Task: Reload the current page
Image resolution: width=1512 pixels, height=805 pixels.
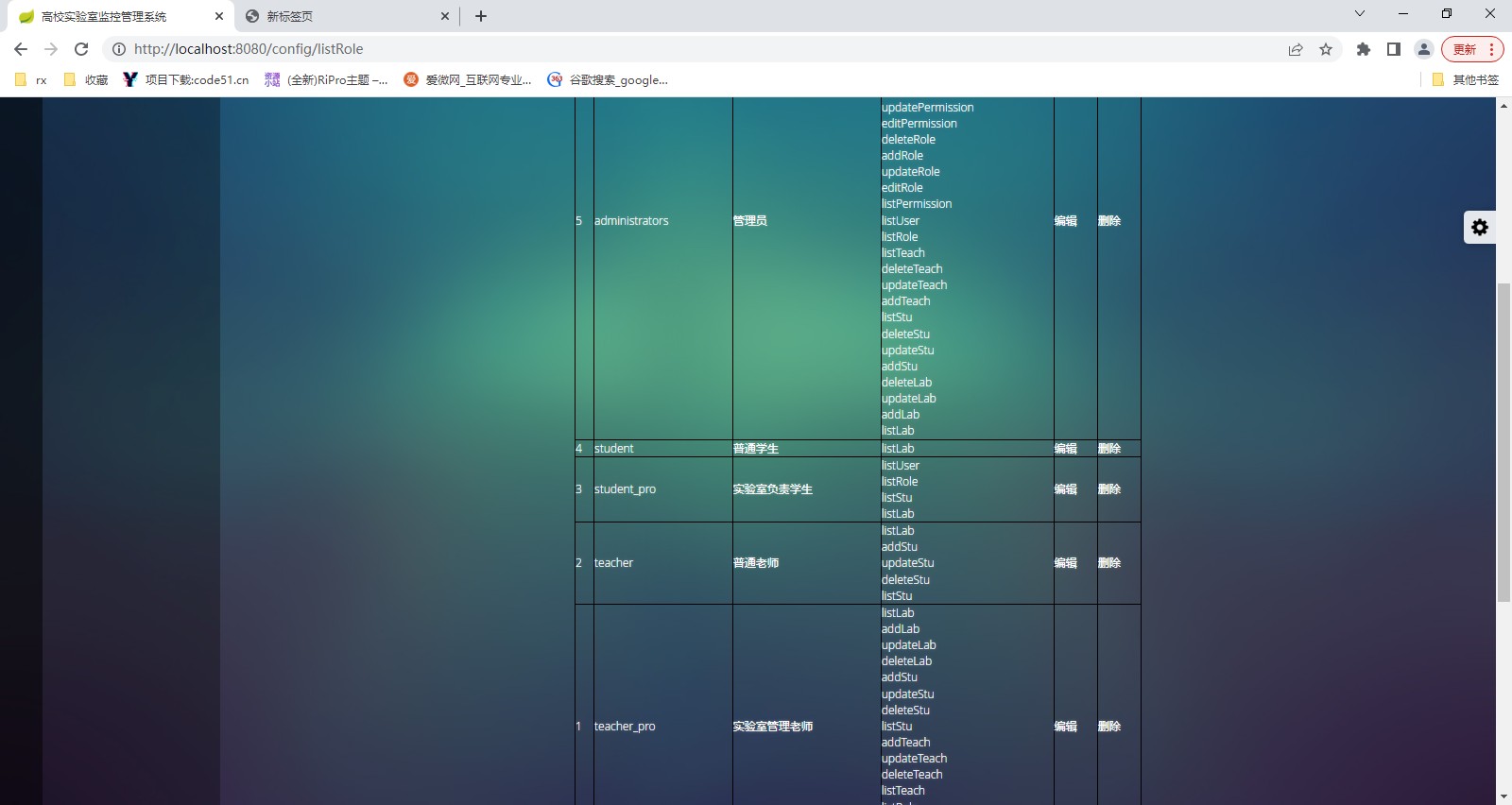Action: 81,49
